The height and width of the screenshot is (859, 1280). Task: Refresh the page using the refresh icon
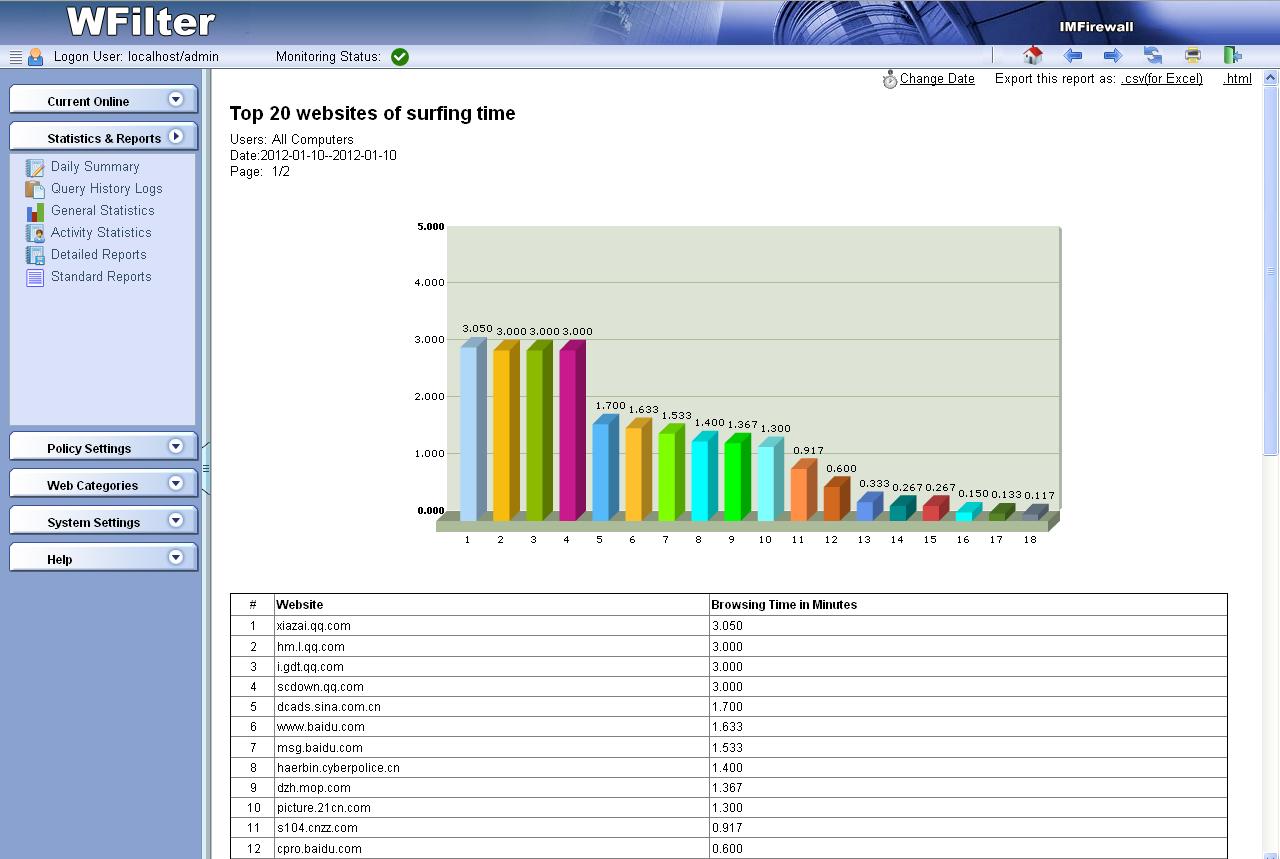coord(1153,56)
